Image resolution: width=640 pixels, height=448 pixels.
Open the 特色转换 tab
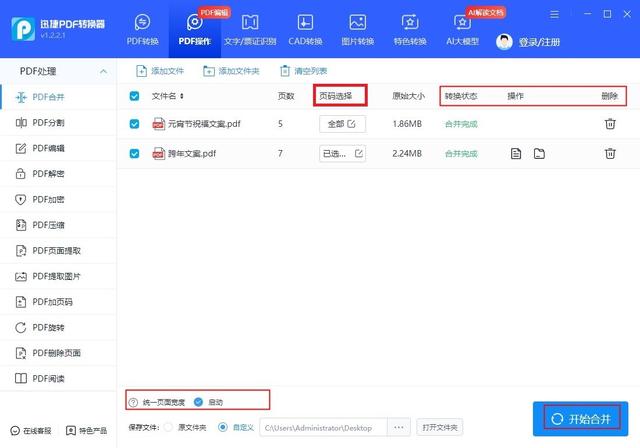[410, 29]
